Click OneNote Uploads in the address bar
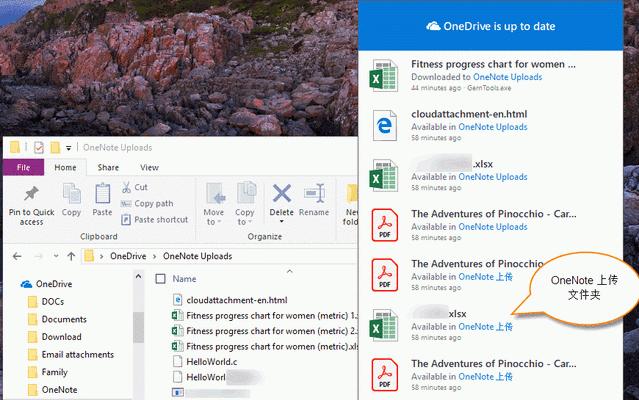Screen dimensions: 639x400 point(198,256)
